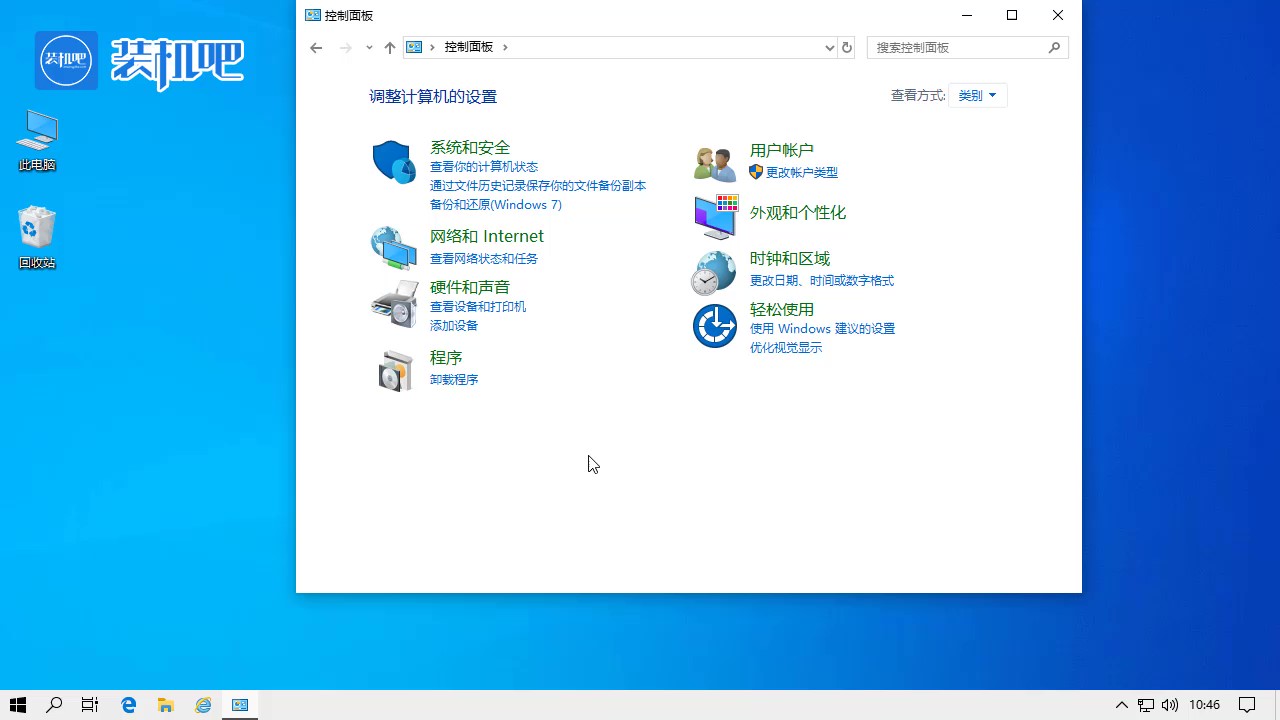Image resolution: width=1280 pixels, height=720 pixels.
Task: Click the Change account type link
Action: [x=800, y=171]
